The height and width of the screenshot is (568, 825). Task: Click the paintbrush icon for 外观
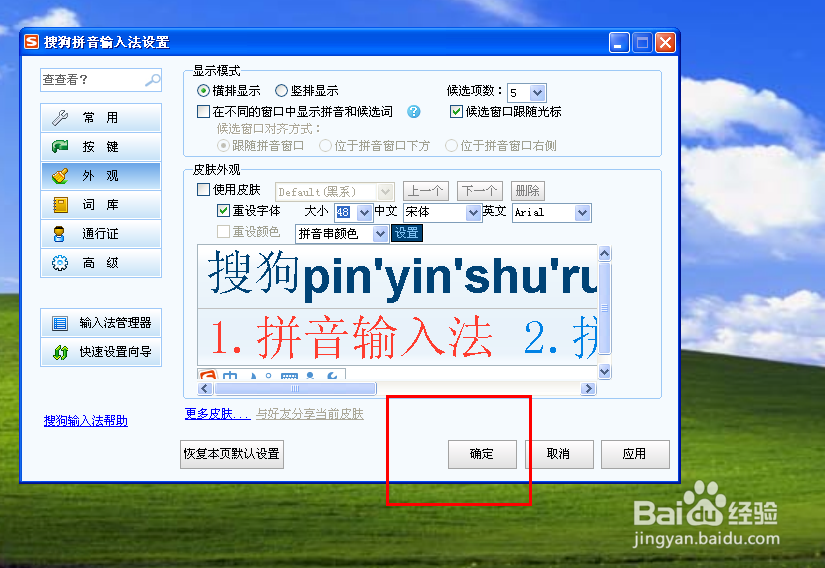click(60, 176)
